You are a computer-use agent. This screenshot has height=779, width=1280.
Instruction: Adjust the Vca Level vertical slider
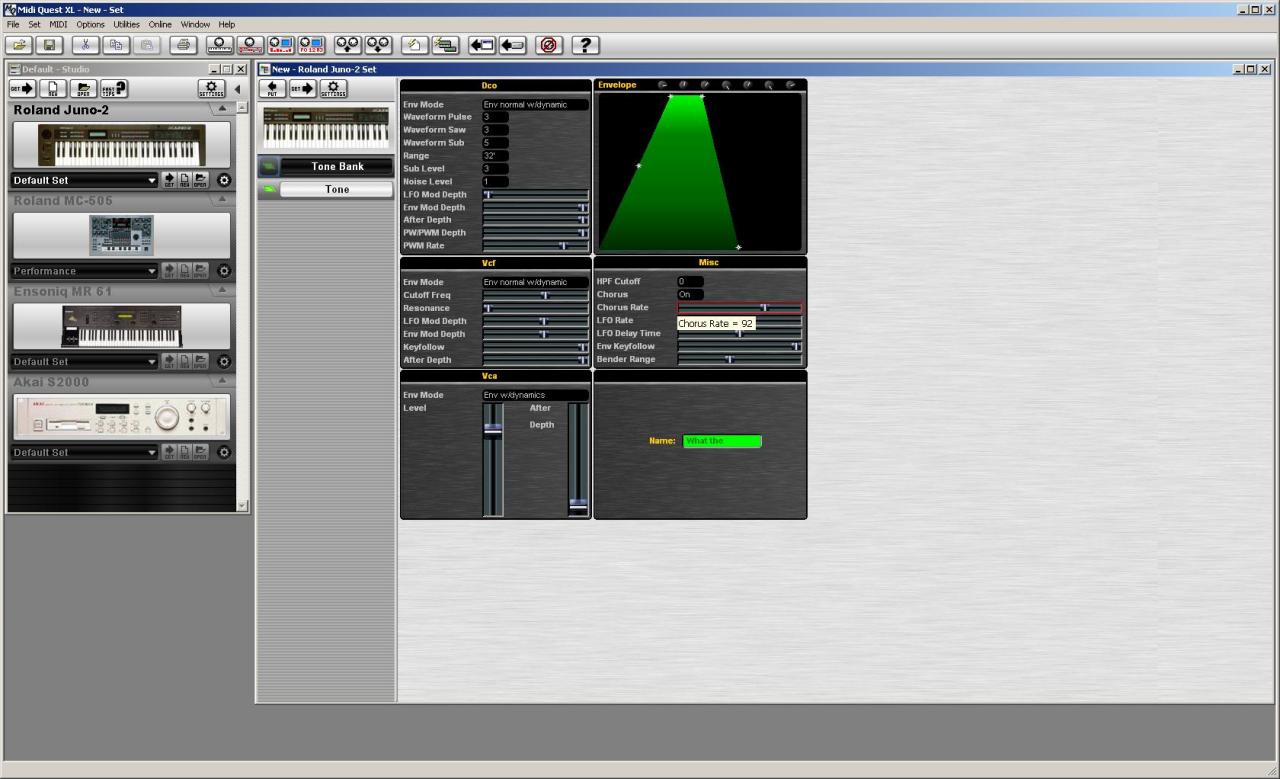[493, 459]
